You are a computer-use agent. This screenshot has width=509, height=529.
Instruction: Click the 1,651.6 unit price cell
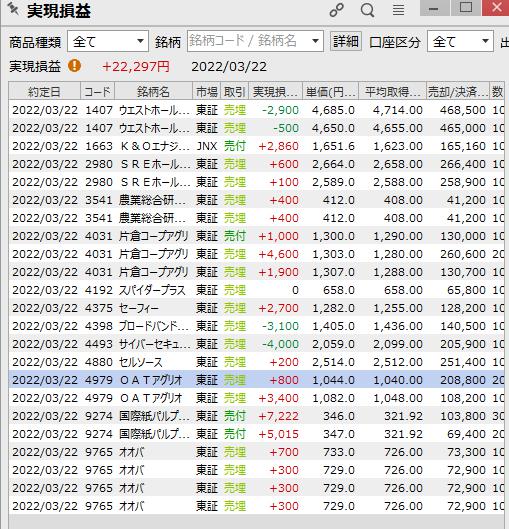(x=333, y=146)
